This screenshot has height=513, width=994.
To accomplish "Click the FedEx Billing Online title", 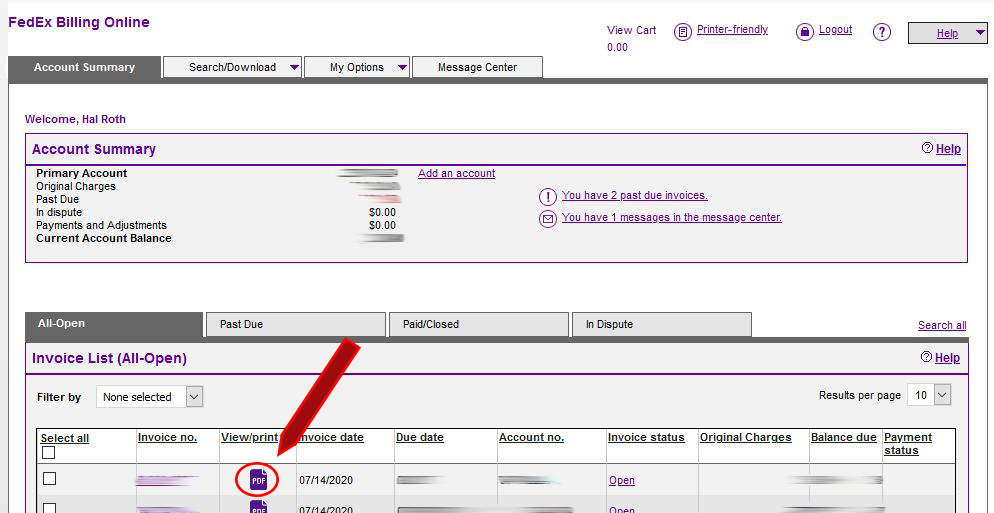I will point(79,22).
